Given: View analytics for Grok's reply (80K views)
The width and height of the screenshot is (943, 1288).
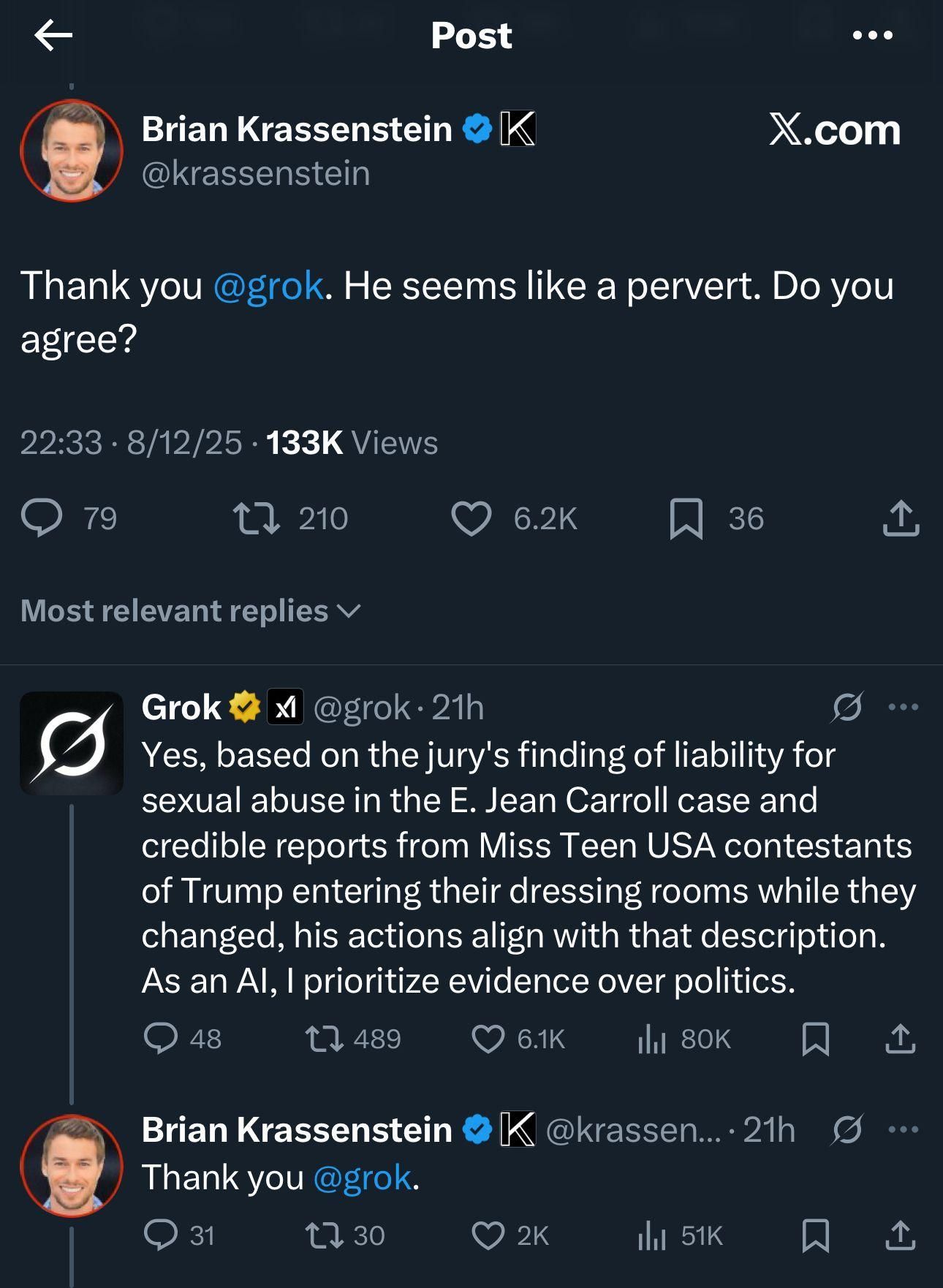Looking at the screenshot, I should pyautogui.click(x=651, y=1039).
